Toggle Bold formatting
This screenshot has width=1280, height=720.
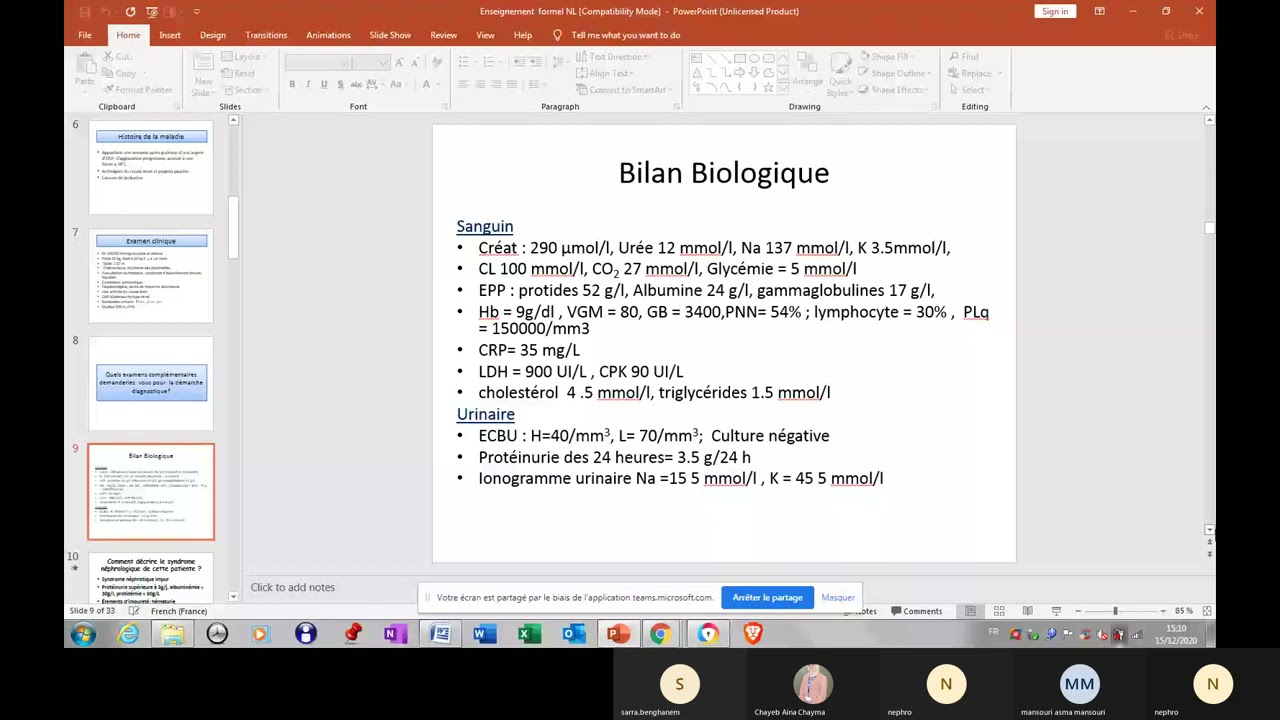292,84
